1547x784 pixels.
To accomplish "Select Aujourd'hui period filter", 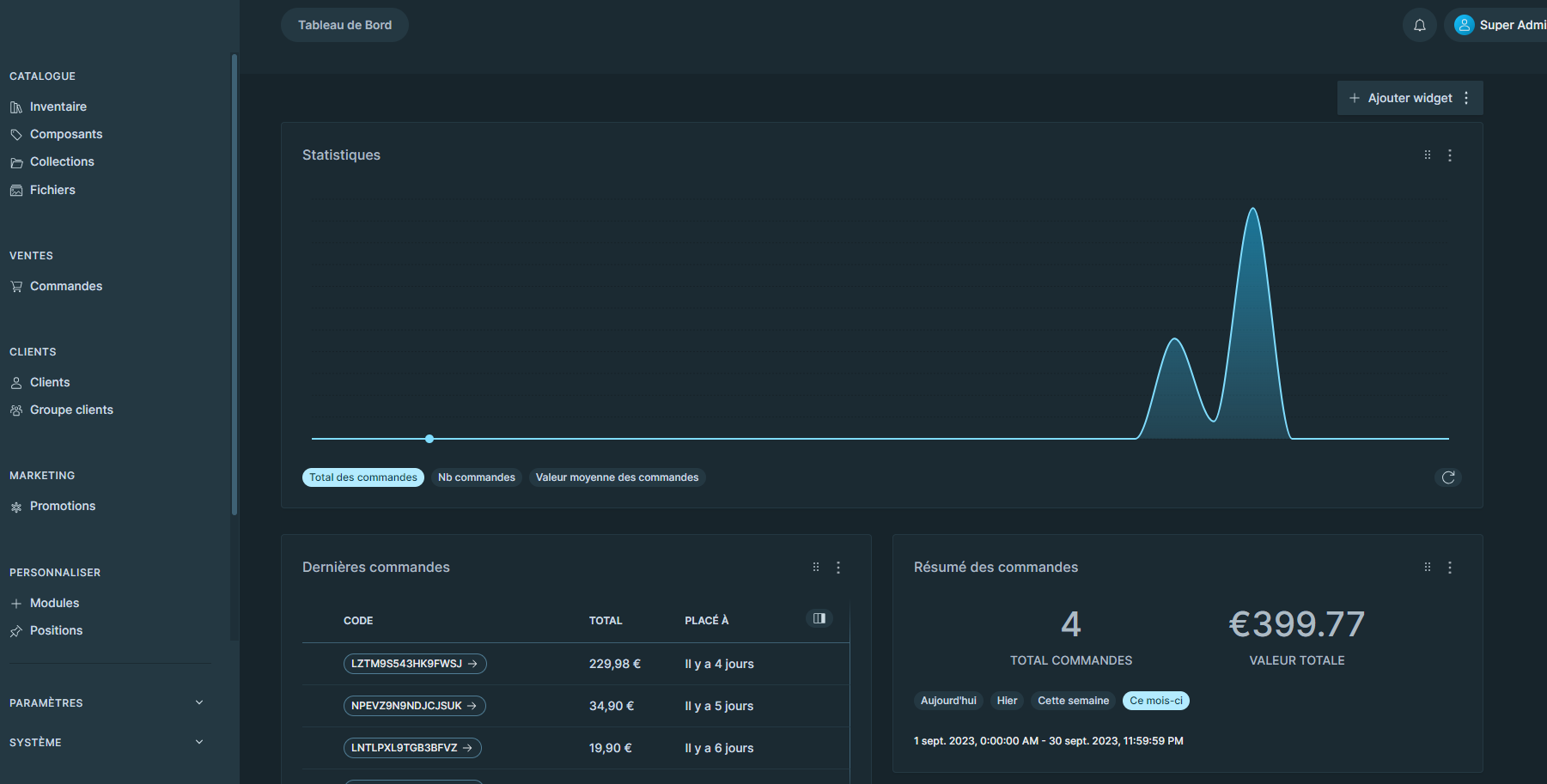I will (948, 701).
